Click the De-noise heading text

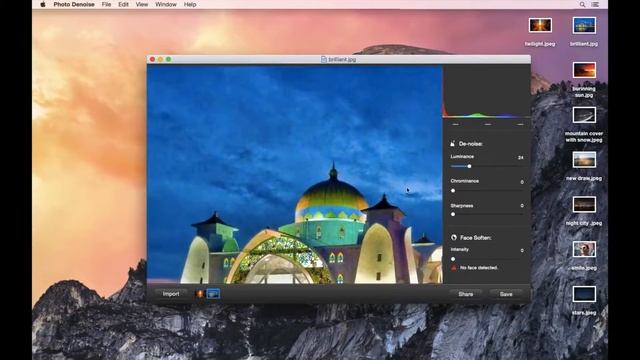point(471,144)
